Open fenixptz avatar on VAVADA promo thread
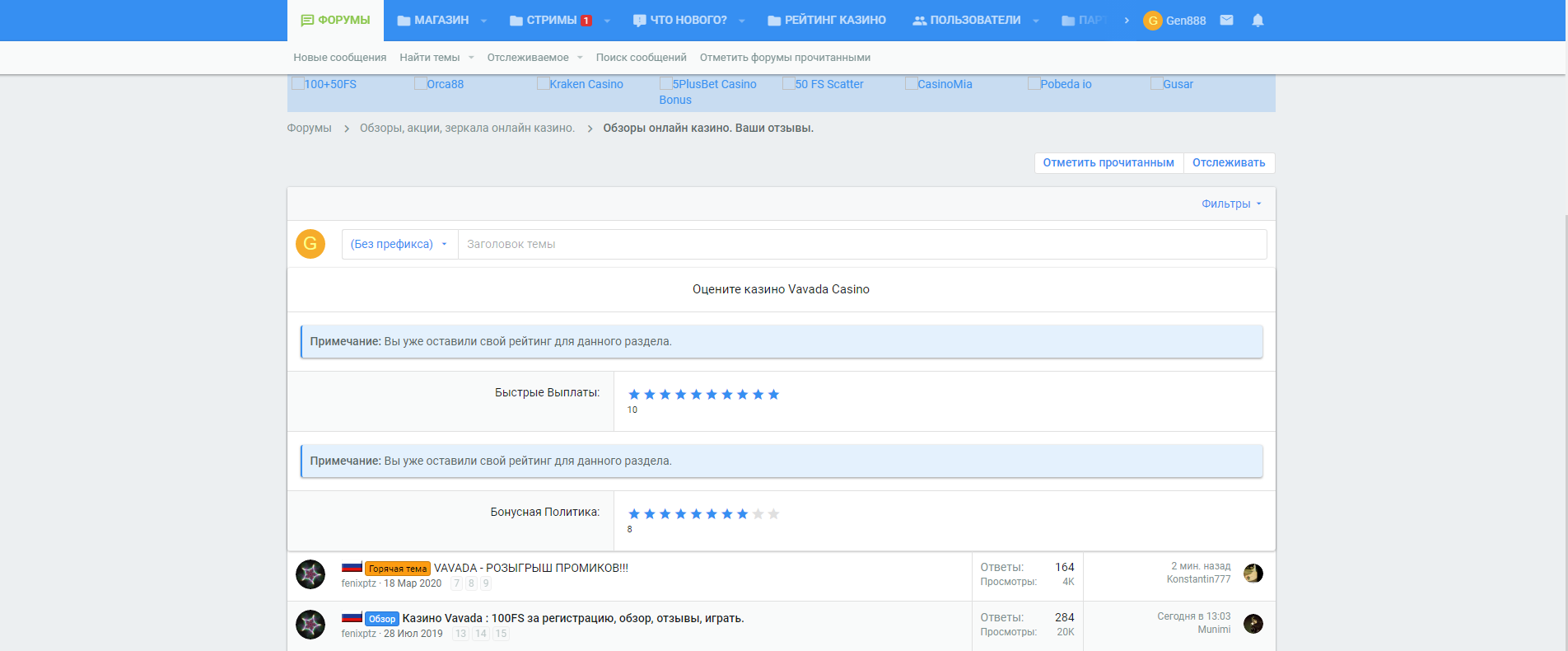Image resolution: width=1568 pixels, height=651 pixels. coord(310,574)
